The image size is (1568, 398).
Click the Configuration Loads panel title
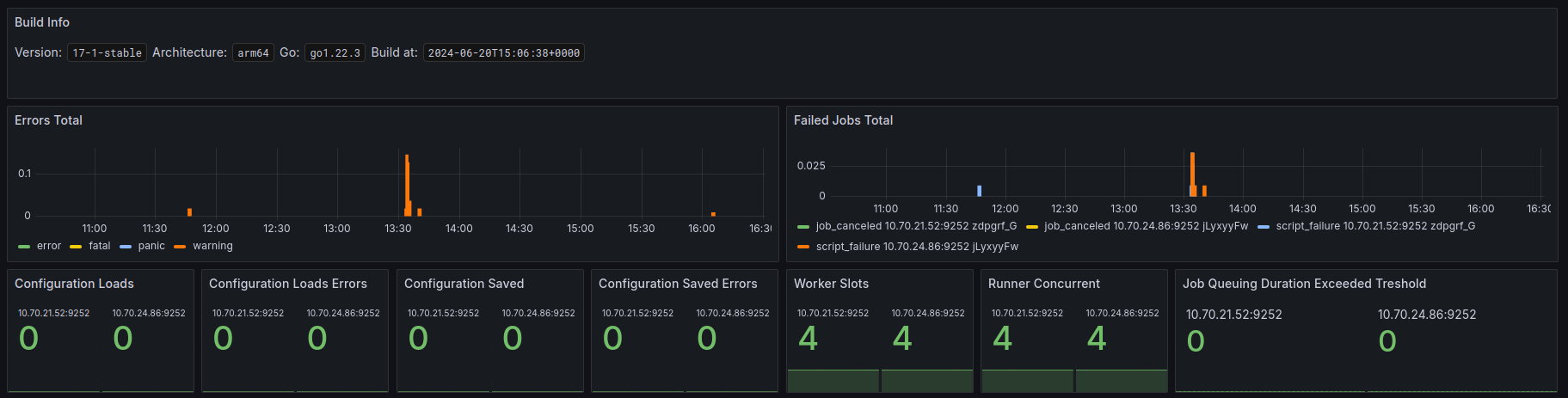pyautogui.click(x=74, y=284)
